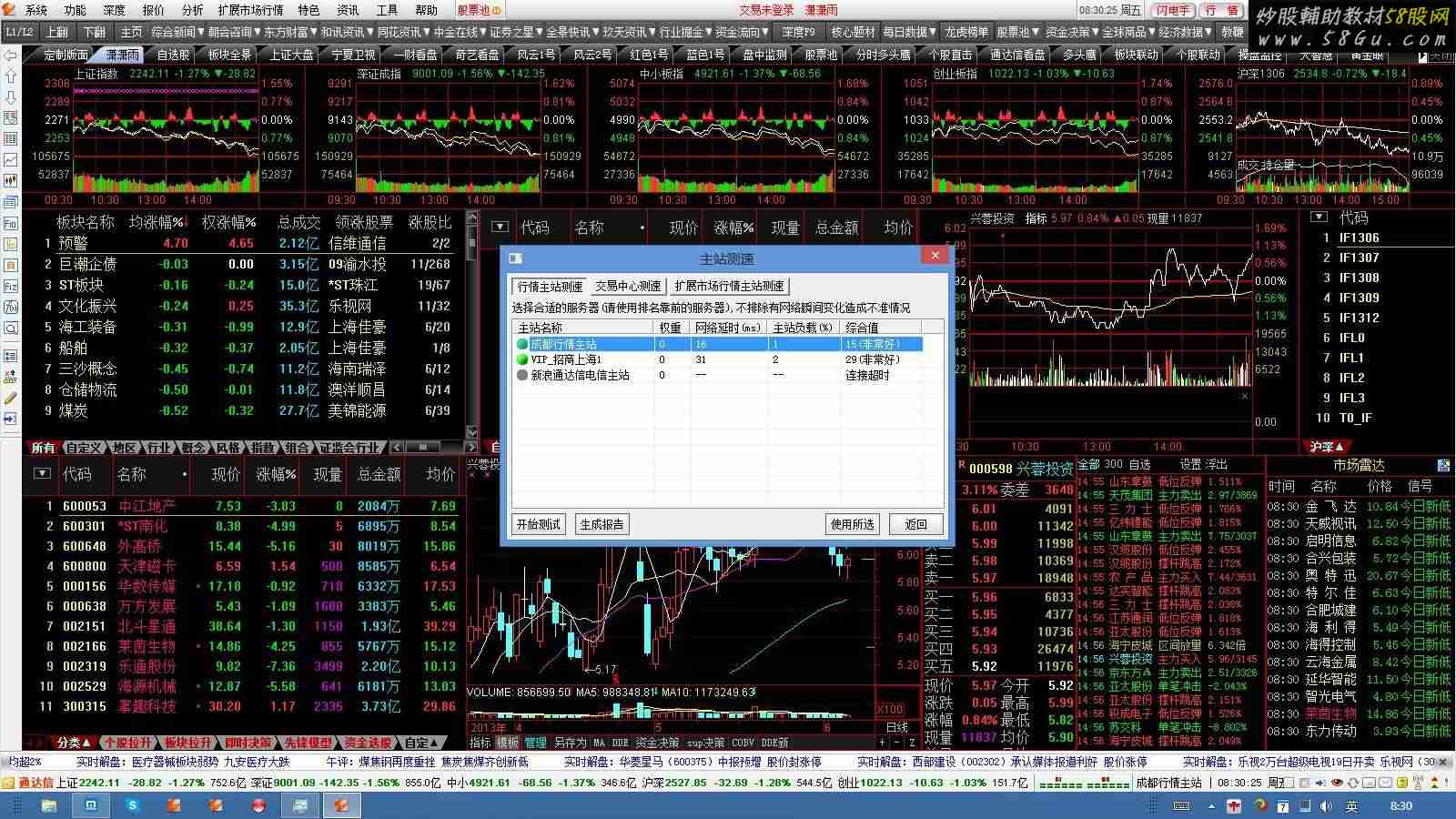Click the 上翻 page-up button

[57, 32]
